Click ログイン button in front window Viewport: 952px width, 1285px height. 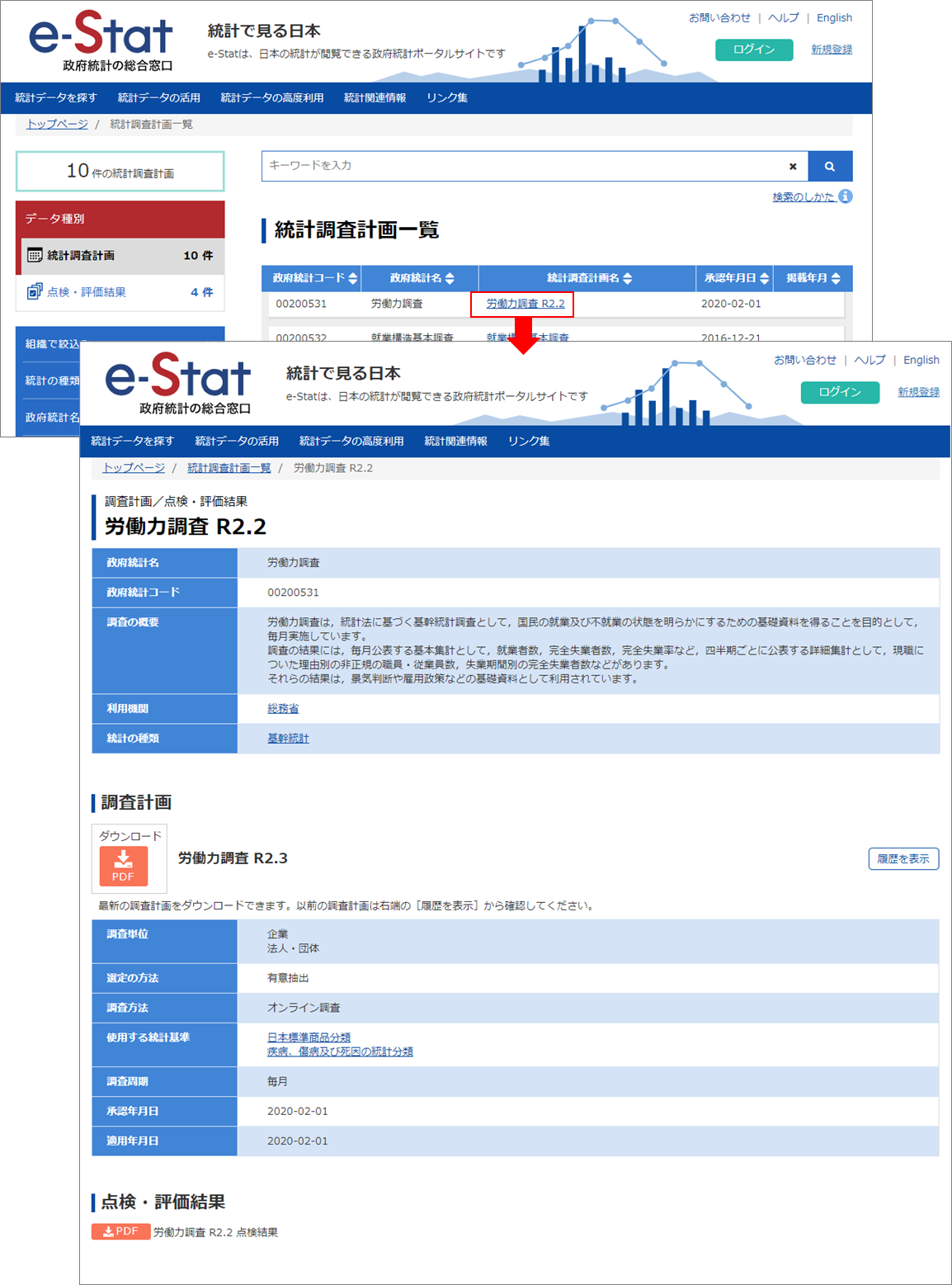coord(840,392)
